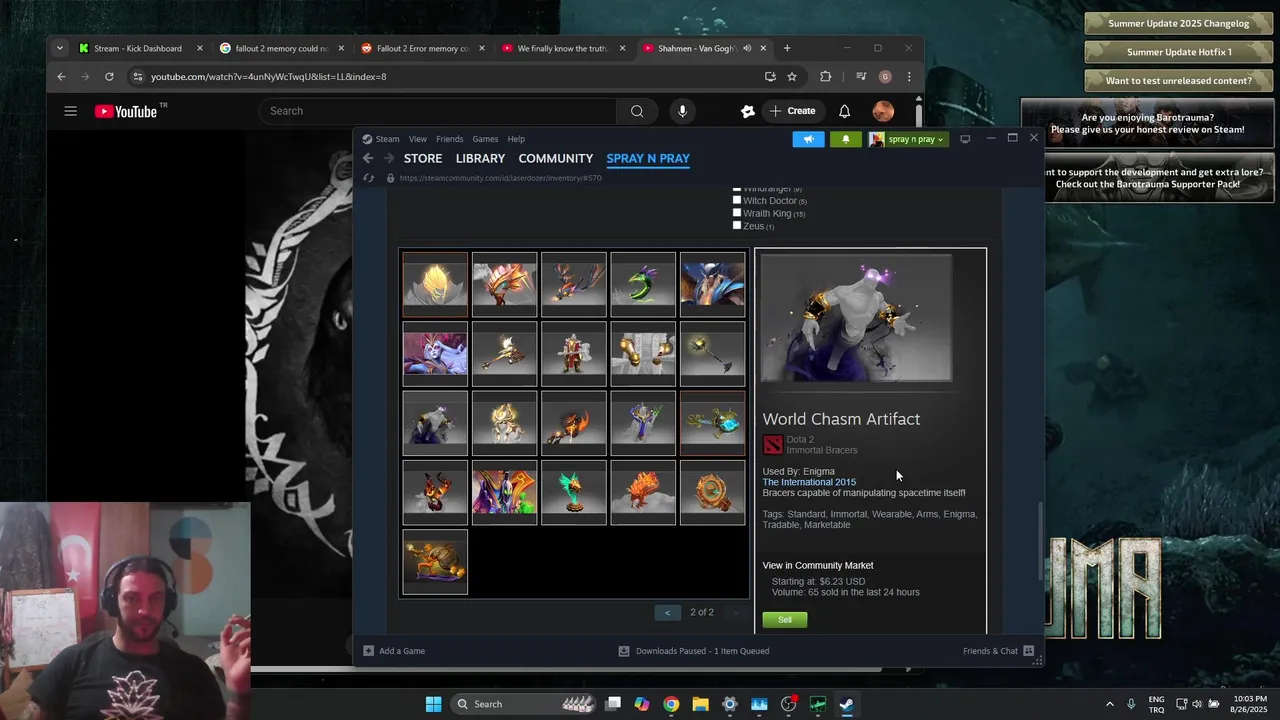Open a new Chrome tab
1280x720 pixels.
pyautogui.click(x=787, y=48)
